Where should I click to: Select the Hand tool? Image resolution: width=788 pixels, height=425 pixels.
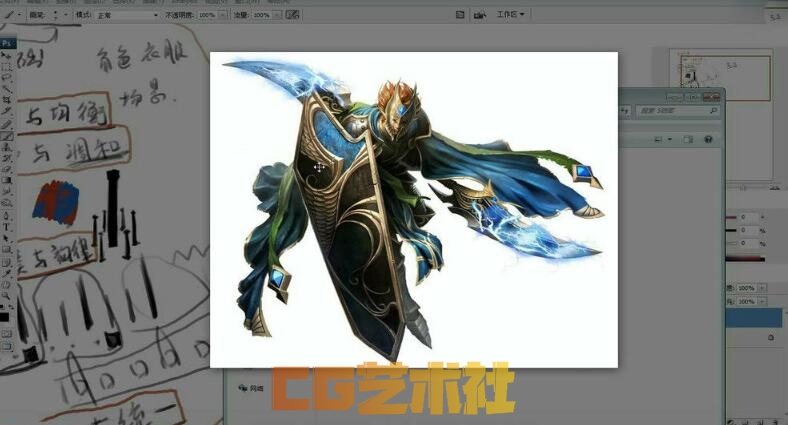tap(7, 284)
